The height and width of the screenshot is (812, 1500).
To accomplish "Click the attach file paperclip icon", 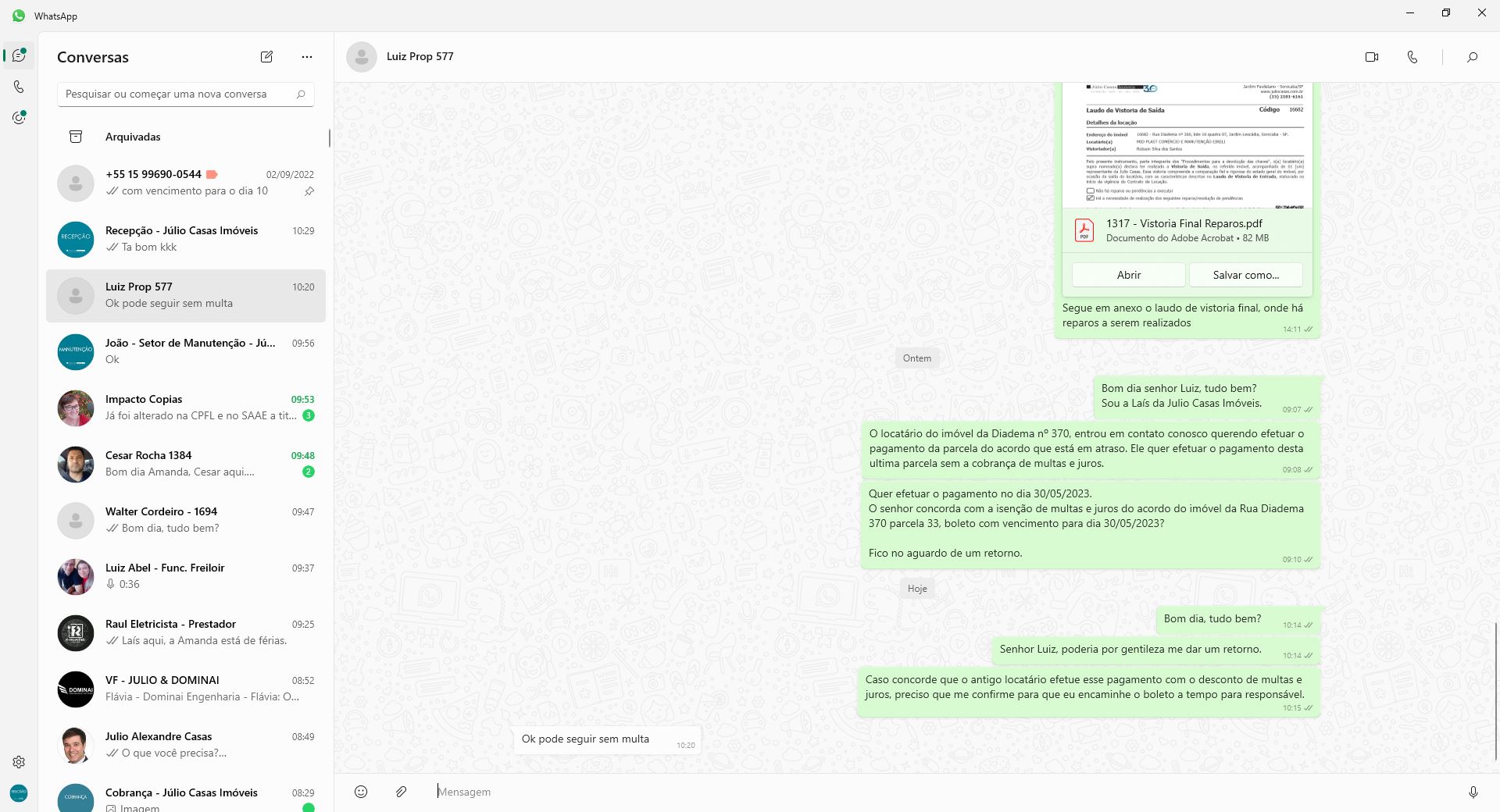I will tap(401, 792).
